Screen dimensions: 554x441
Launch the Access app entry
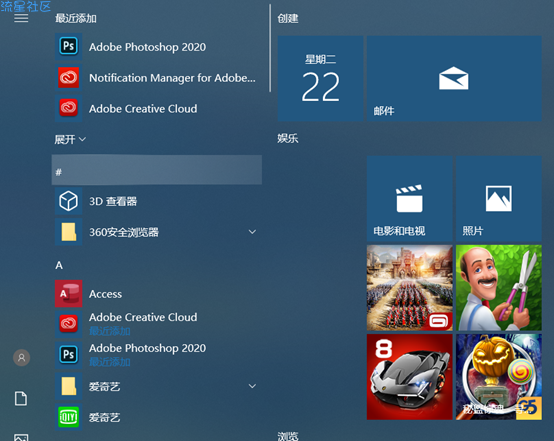click(x=105, y=294)
